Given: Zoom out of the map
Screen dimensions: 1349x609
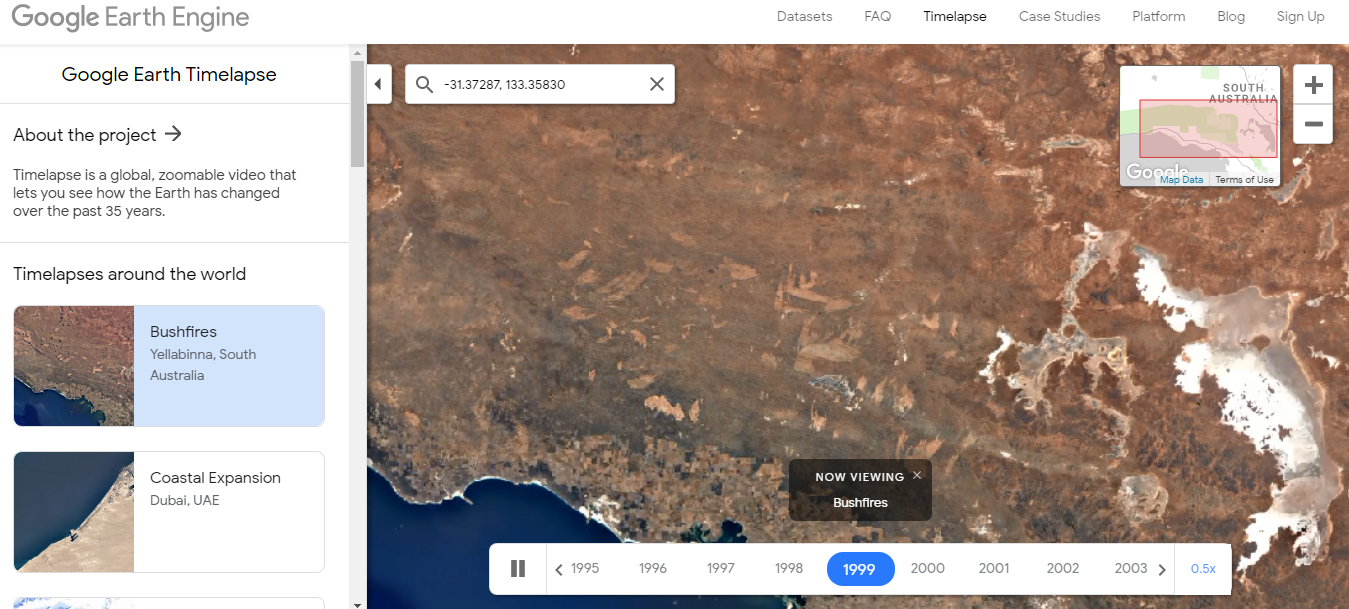Looking at the screenshot, I should point(1314,125).
